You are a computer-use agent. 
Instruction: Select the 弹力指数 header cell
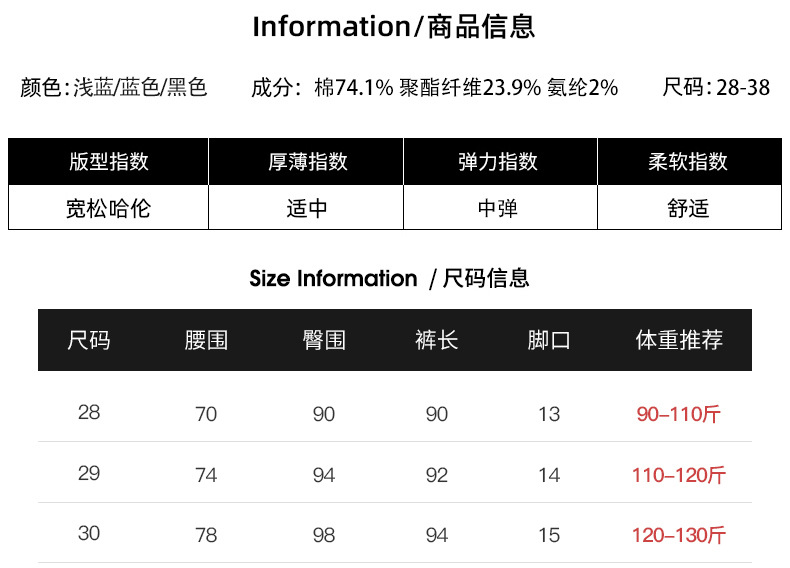(x=498, y=162)
